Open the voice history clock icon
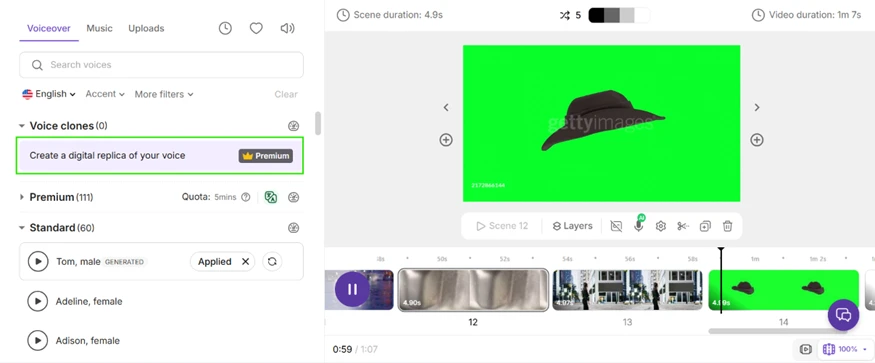Image resolution: width=875 pixels, height=363 pixels. point(225,28)
